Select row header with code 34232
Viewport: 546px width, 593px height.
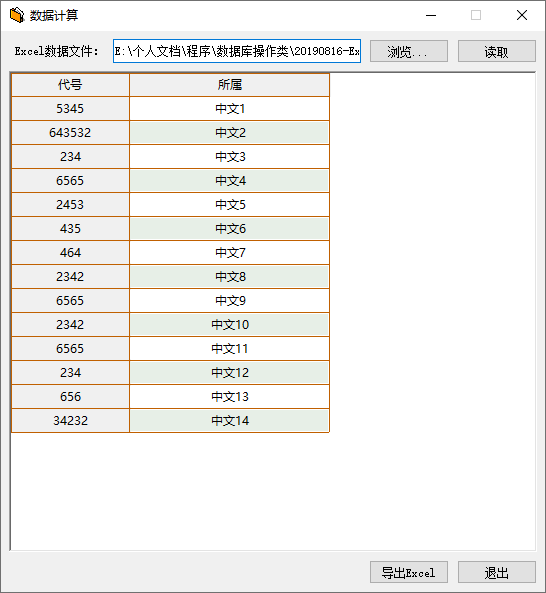[70, 421]
